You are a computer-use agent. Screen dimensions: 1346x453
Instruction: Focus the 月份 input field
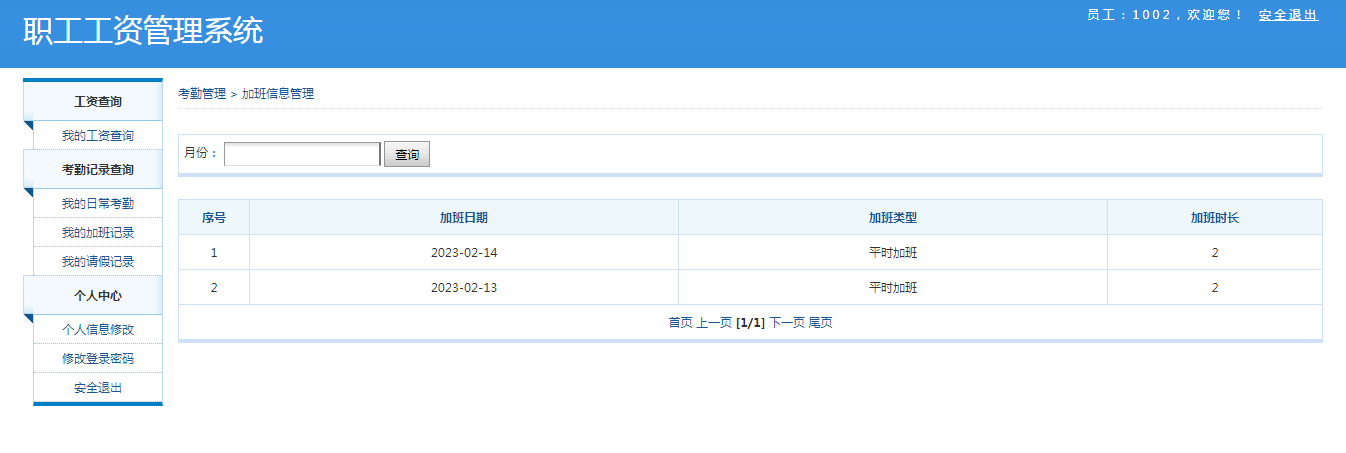point(302,154)
